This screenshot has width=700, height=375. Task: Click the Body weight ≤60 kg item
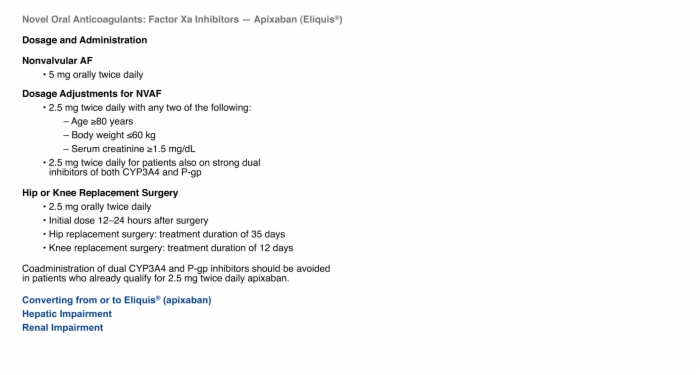(x=109, y=135)
